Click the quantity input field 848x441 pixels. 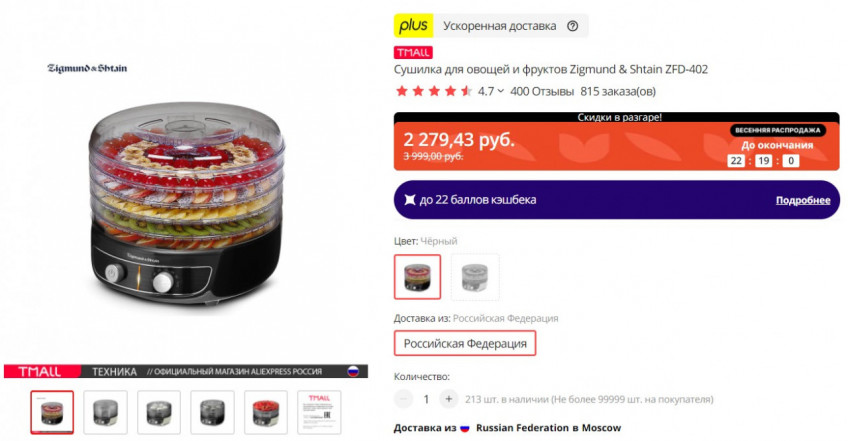pos(426,399)
